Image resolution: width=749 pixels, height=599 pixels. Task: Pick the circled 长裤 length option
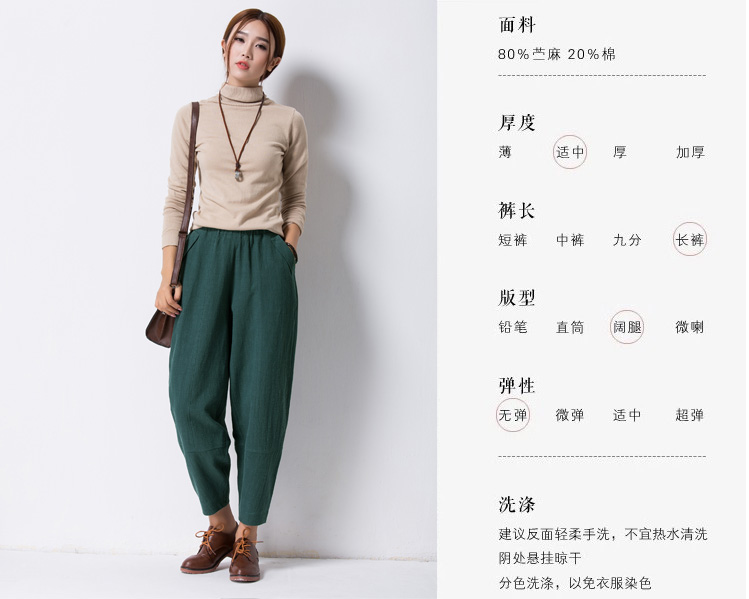point(690,239)
